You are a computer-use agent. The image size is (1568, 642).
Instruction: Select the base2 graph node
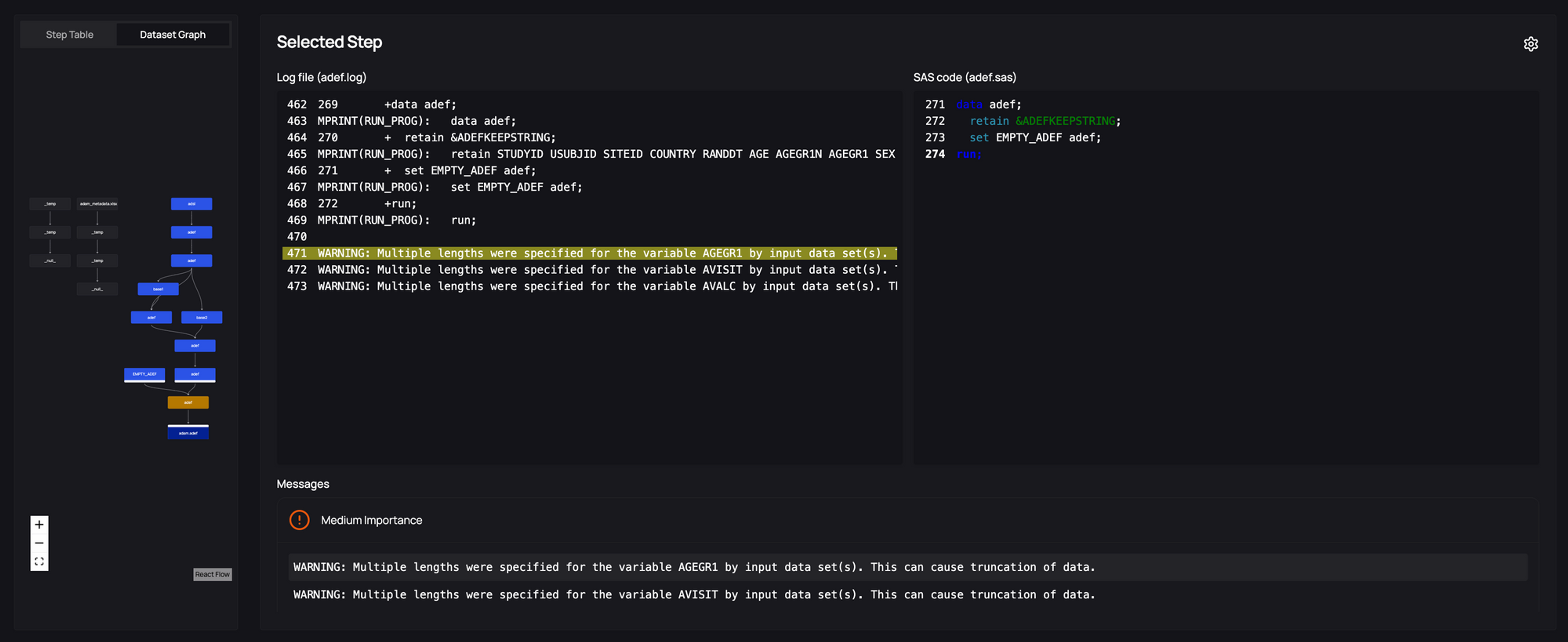[x=202, y=317]
